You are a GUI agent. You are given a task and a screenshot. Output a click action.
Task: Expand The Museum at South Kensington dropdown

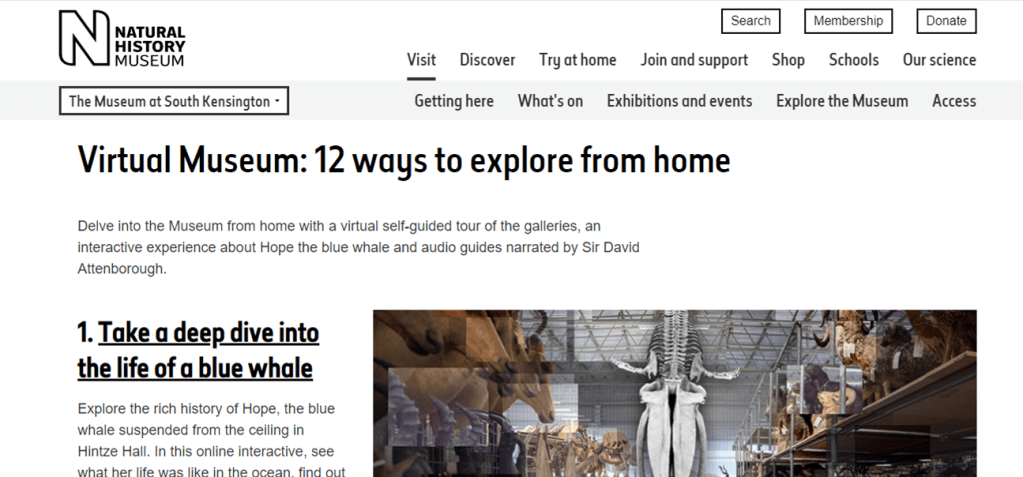pos(174,101)
